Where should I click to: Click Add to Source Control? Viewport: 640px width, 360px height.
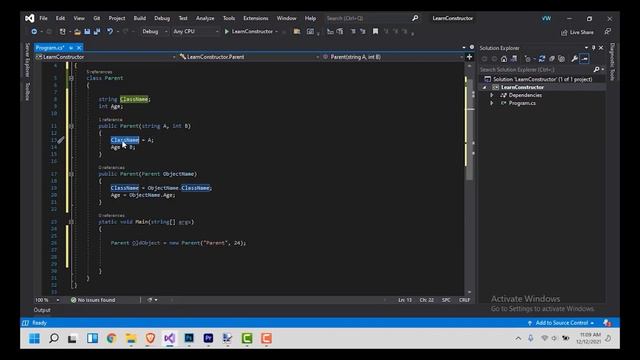tap(561, 323)
